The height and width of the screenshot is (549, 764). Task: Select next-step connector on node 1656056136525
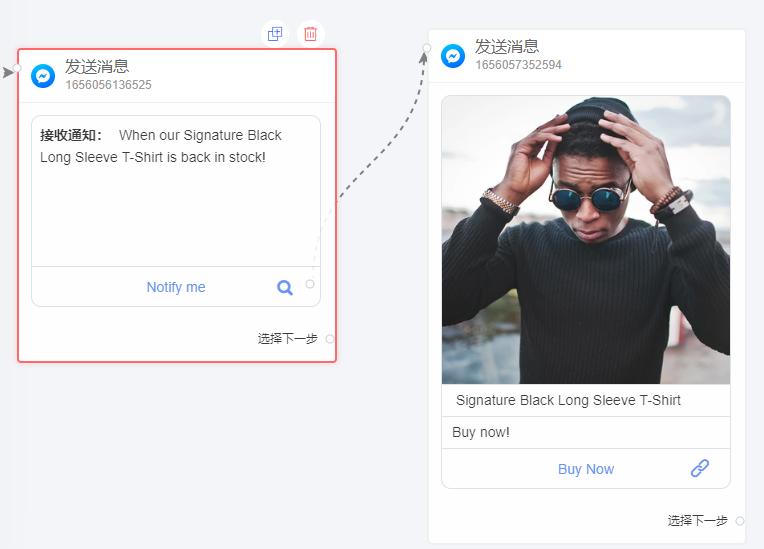tap(330, 339)
